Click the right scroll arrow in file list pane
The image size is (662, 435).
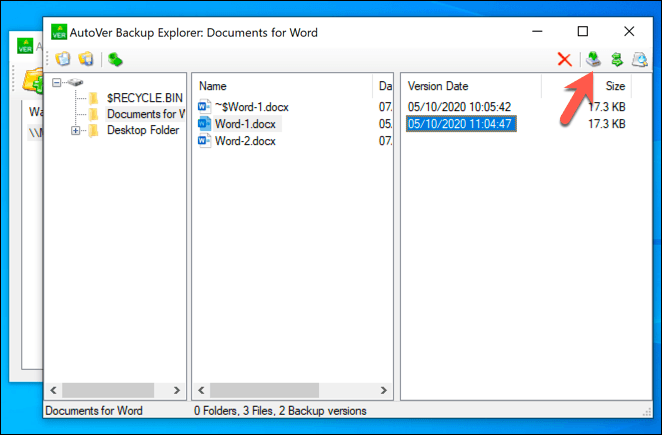pyautogui.click(x=383, y=390)
